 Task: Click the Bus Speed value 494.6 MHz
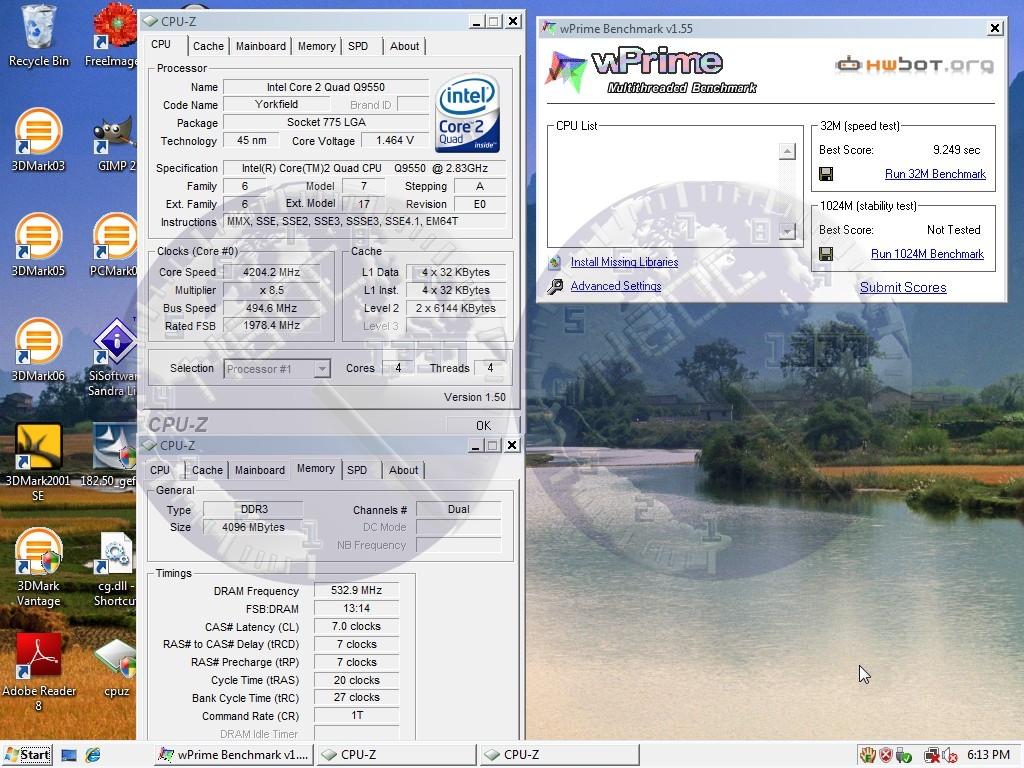click(272, 308)
